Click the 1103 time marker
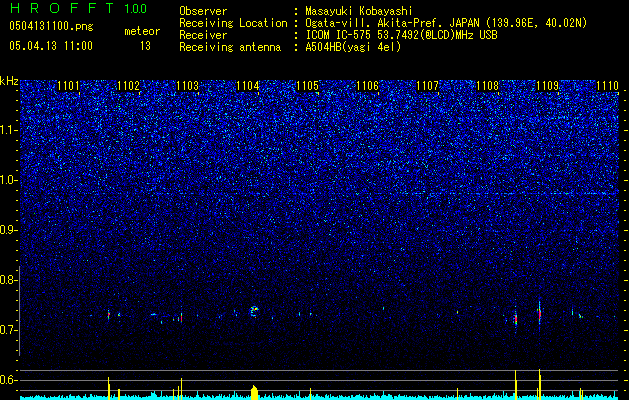Screen dimensions: 629x400 [188, 86]
